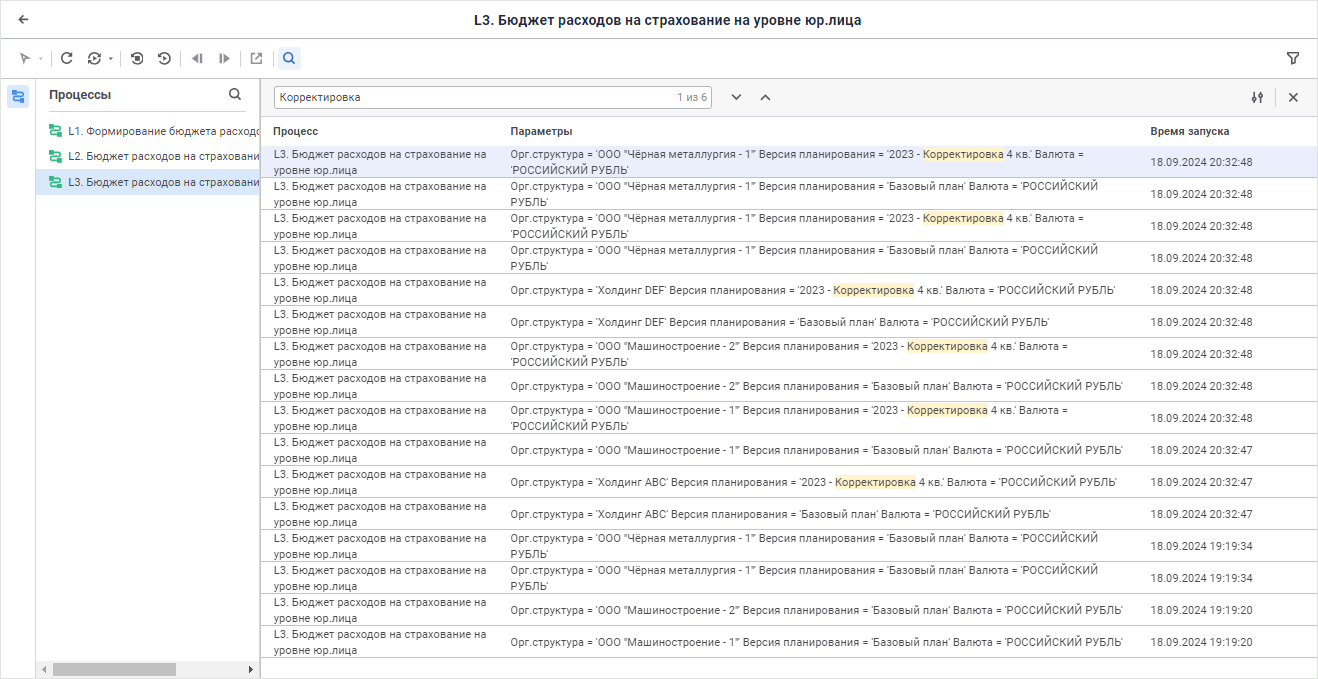Click the Корректировка search input field
The height and width of the screenshot is (679, 1318).
(475, 98)
